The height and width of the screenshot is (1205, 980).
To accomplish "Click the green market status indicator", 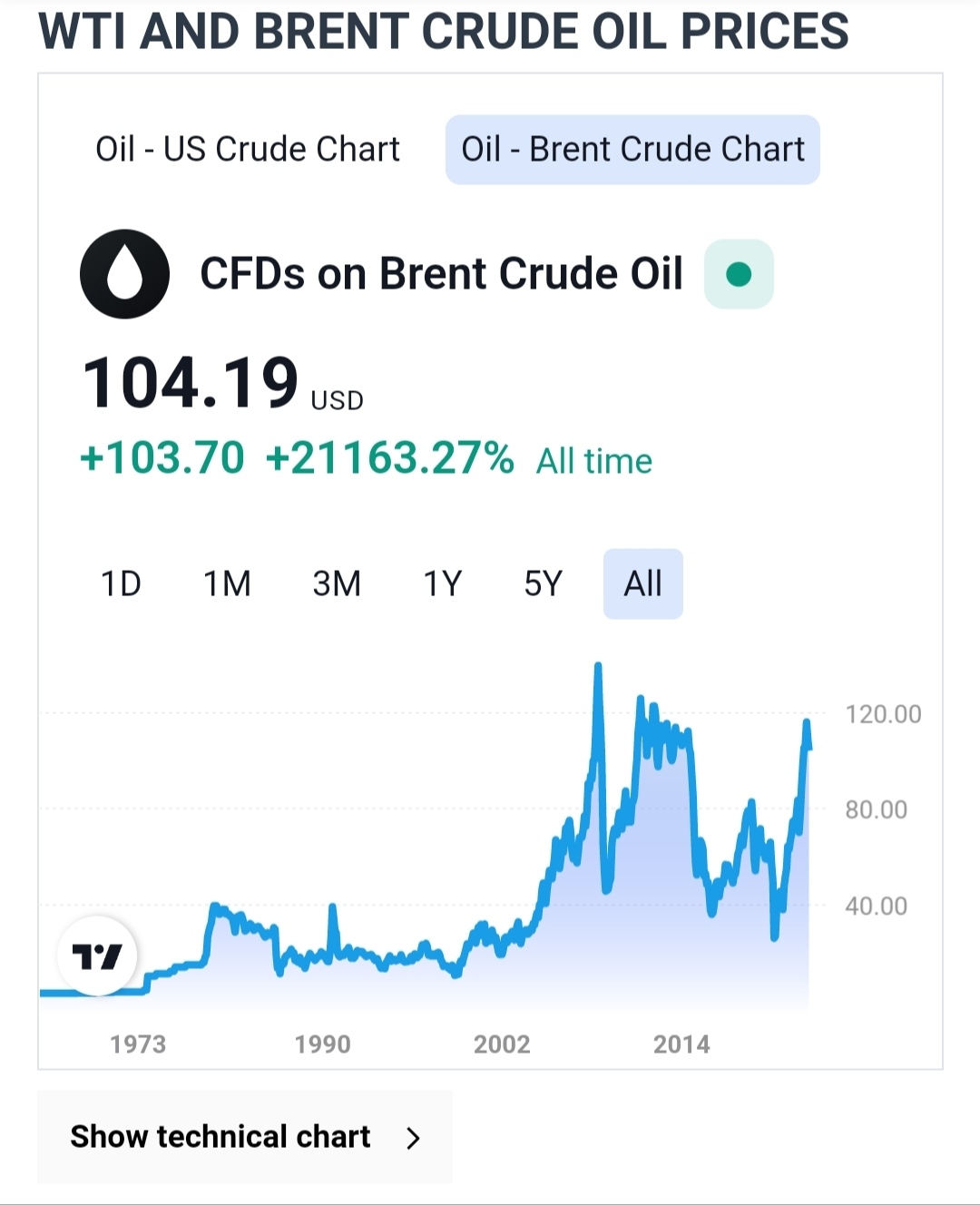I will [x=739, y=274].
